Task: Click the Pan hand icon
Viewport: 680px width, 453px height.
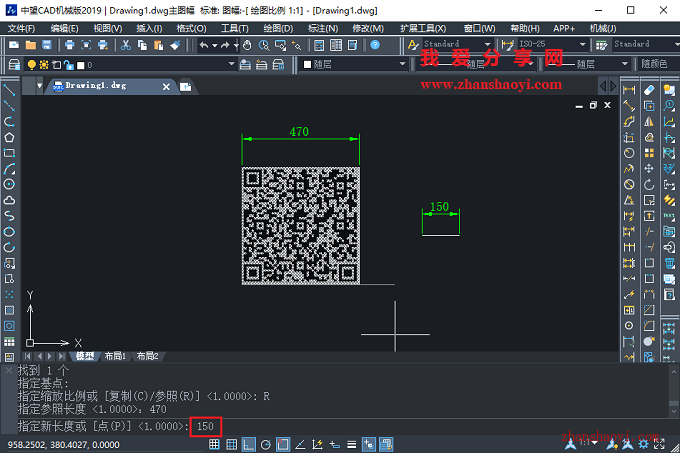Action: click(247, 45)
